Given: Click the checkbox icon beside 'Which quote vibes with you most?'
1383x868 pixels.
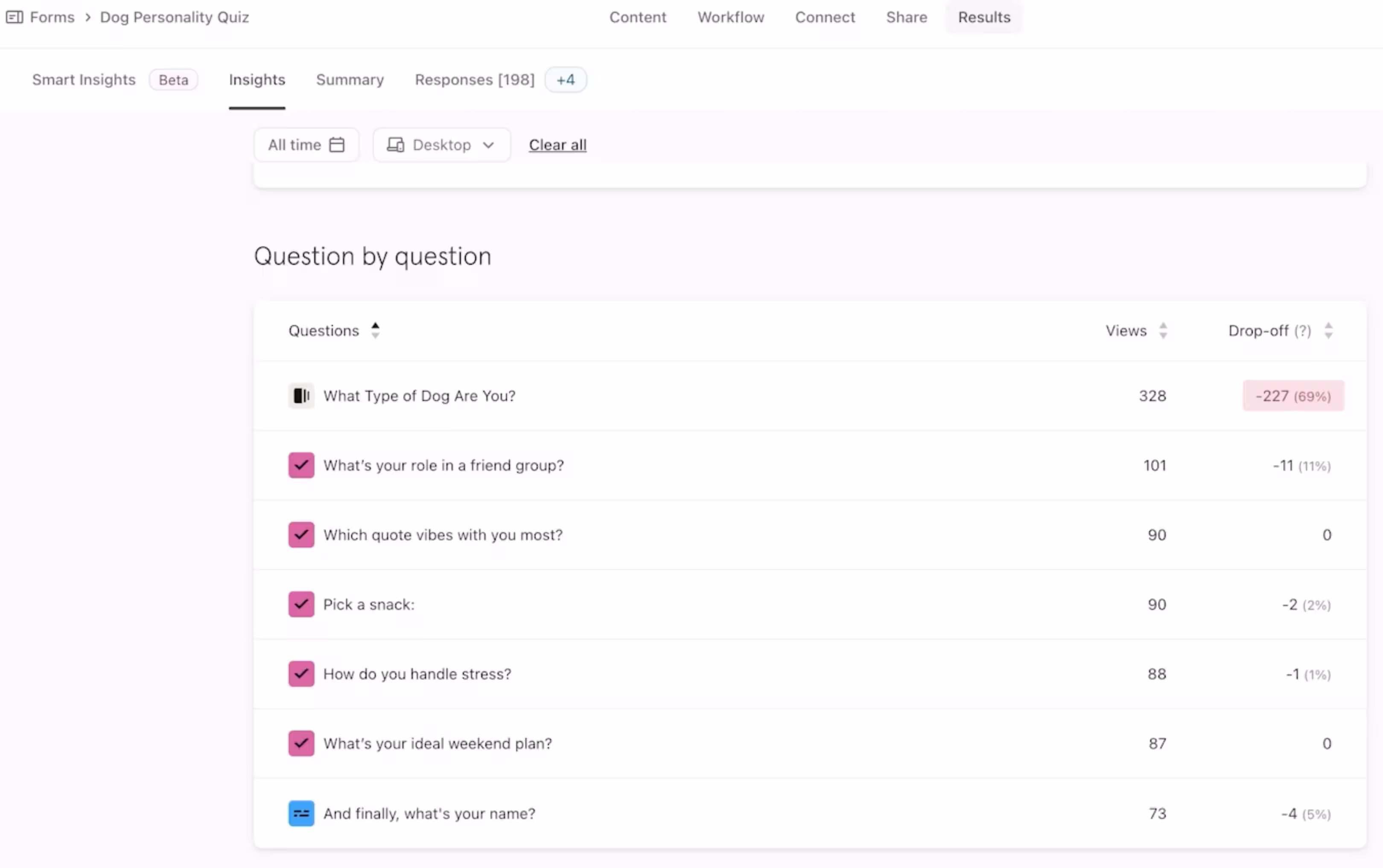Looking at the screenshot, I should tap(301, 534).
